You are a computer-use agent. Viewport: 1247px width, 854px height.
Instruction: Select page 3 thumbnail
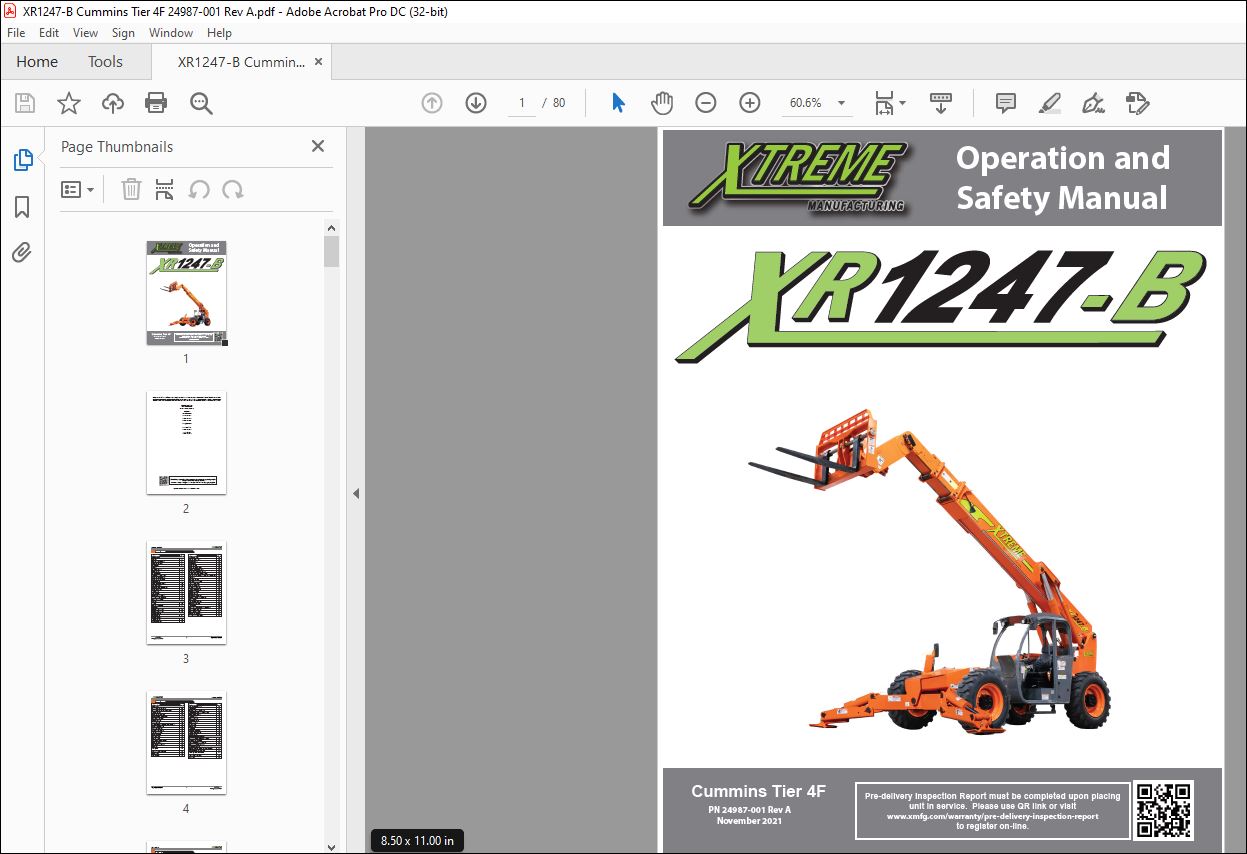(x=186, y=593)
